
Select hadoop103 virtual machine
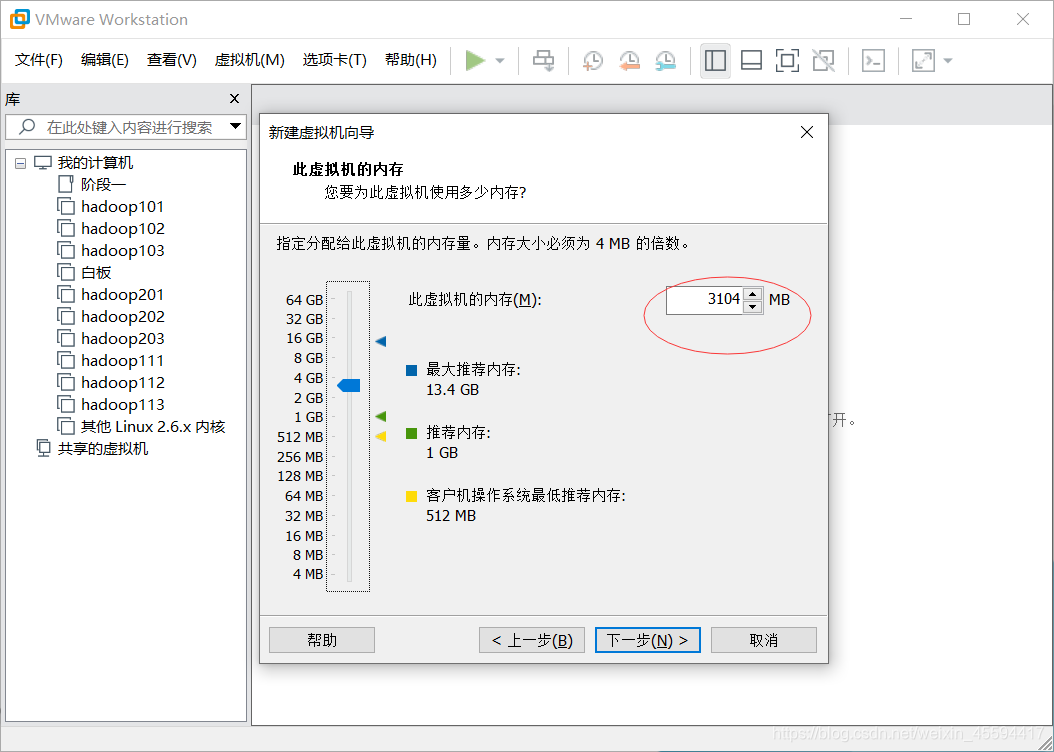pos(122,251)
